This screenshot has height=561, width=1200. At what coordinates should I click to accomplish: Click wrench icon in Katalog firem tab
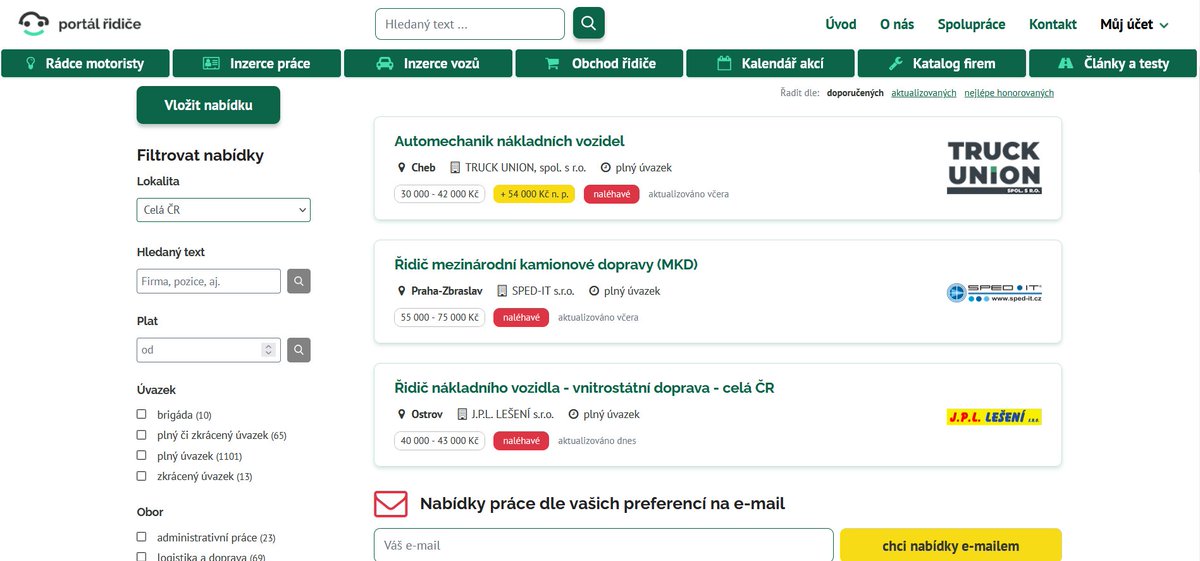[895, 63]
